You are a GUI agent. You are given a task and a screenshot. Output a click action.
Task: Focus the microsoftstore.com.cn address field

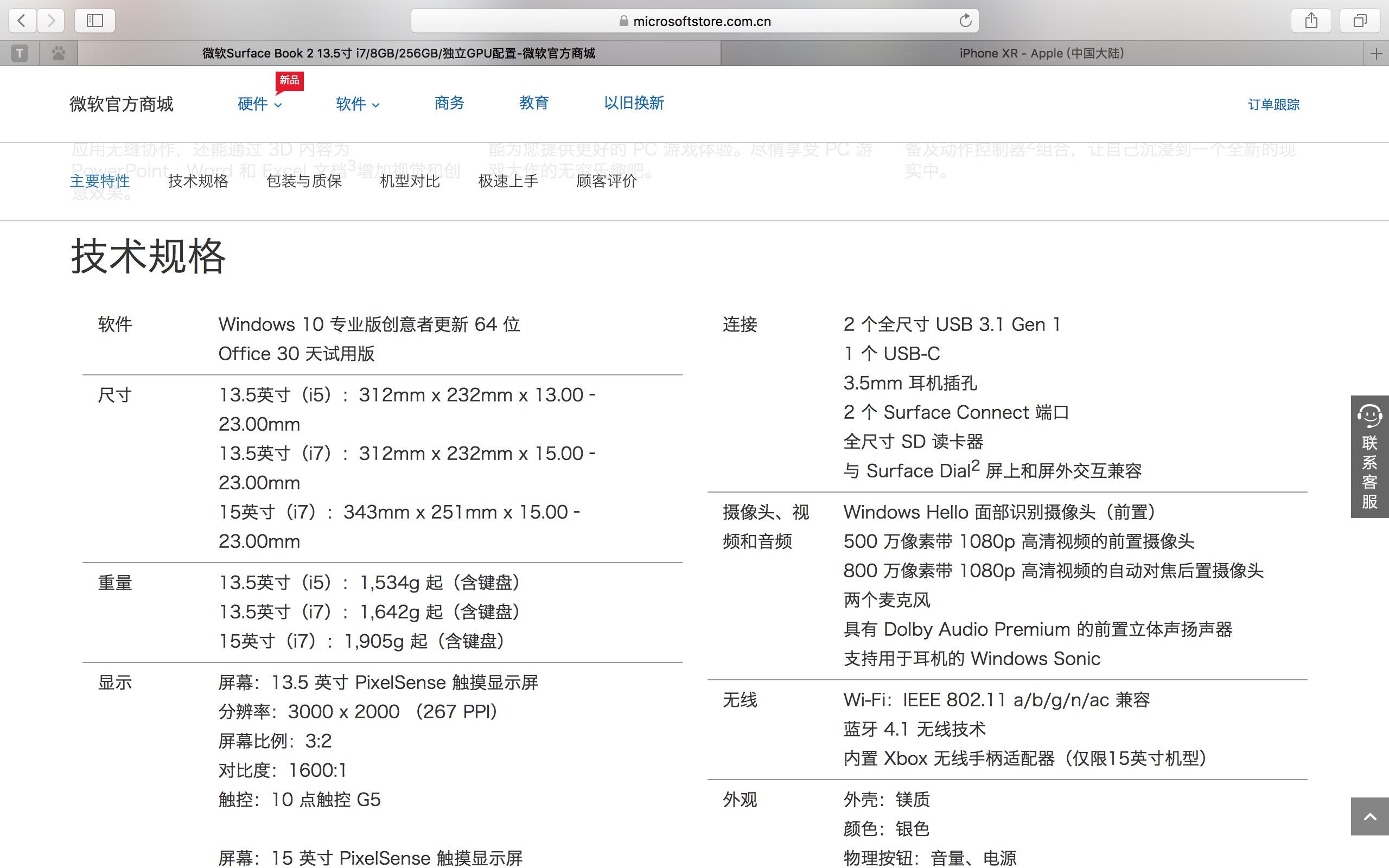(694, 21)
